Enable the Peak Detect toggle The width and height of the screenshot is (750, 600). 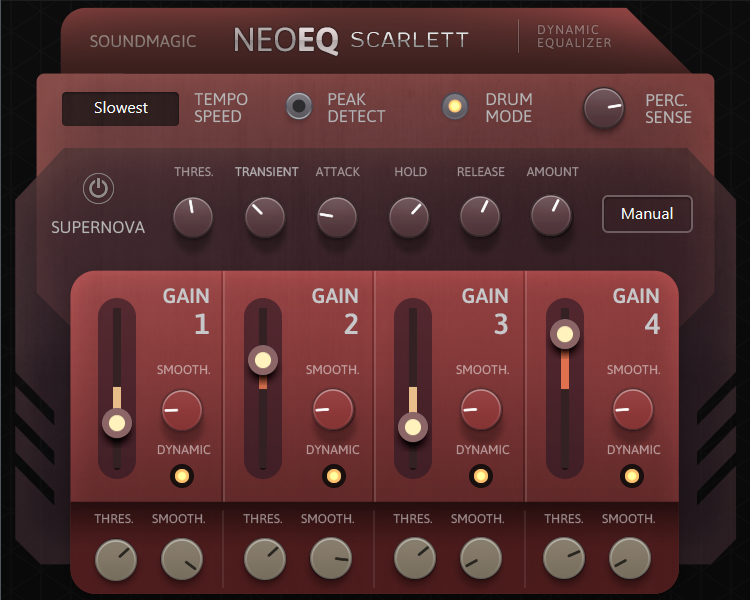pos(299,107)
